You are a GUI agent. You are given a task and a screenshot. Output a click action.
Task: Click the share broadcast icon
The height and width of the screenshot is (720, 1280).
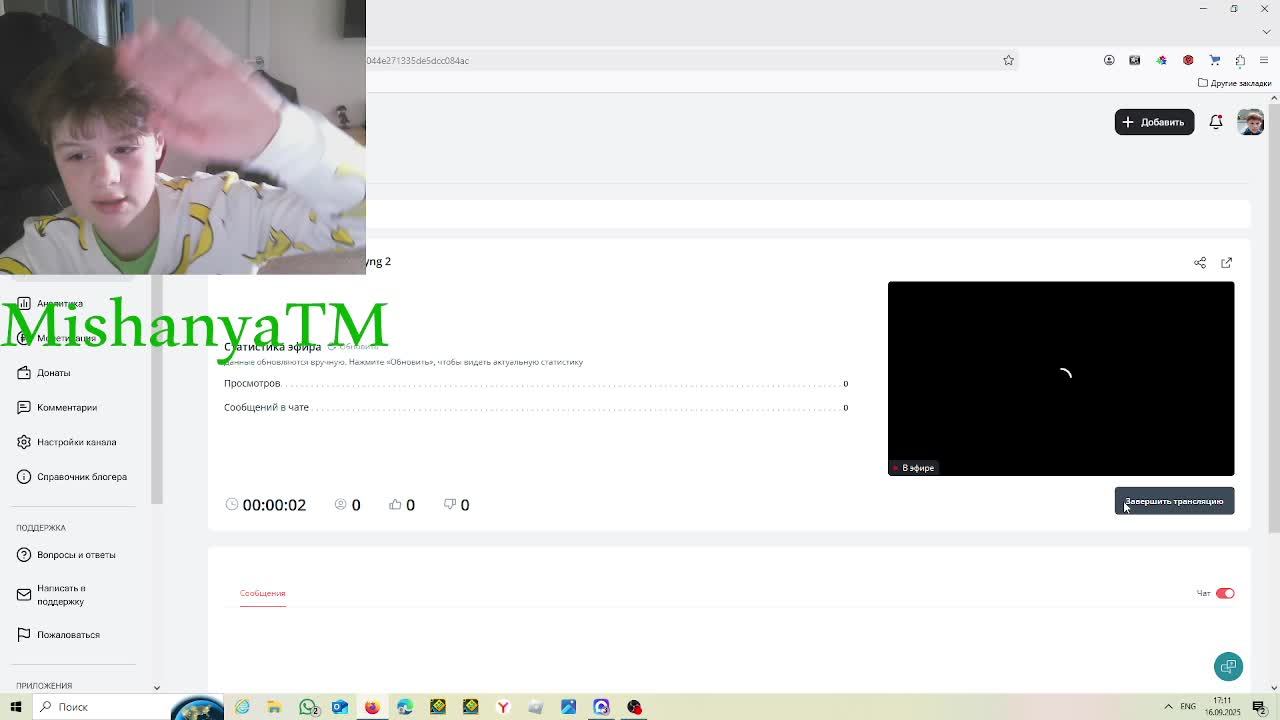point(1200,262)
